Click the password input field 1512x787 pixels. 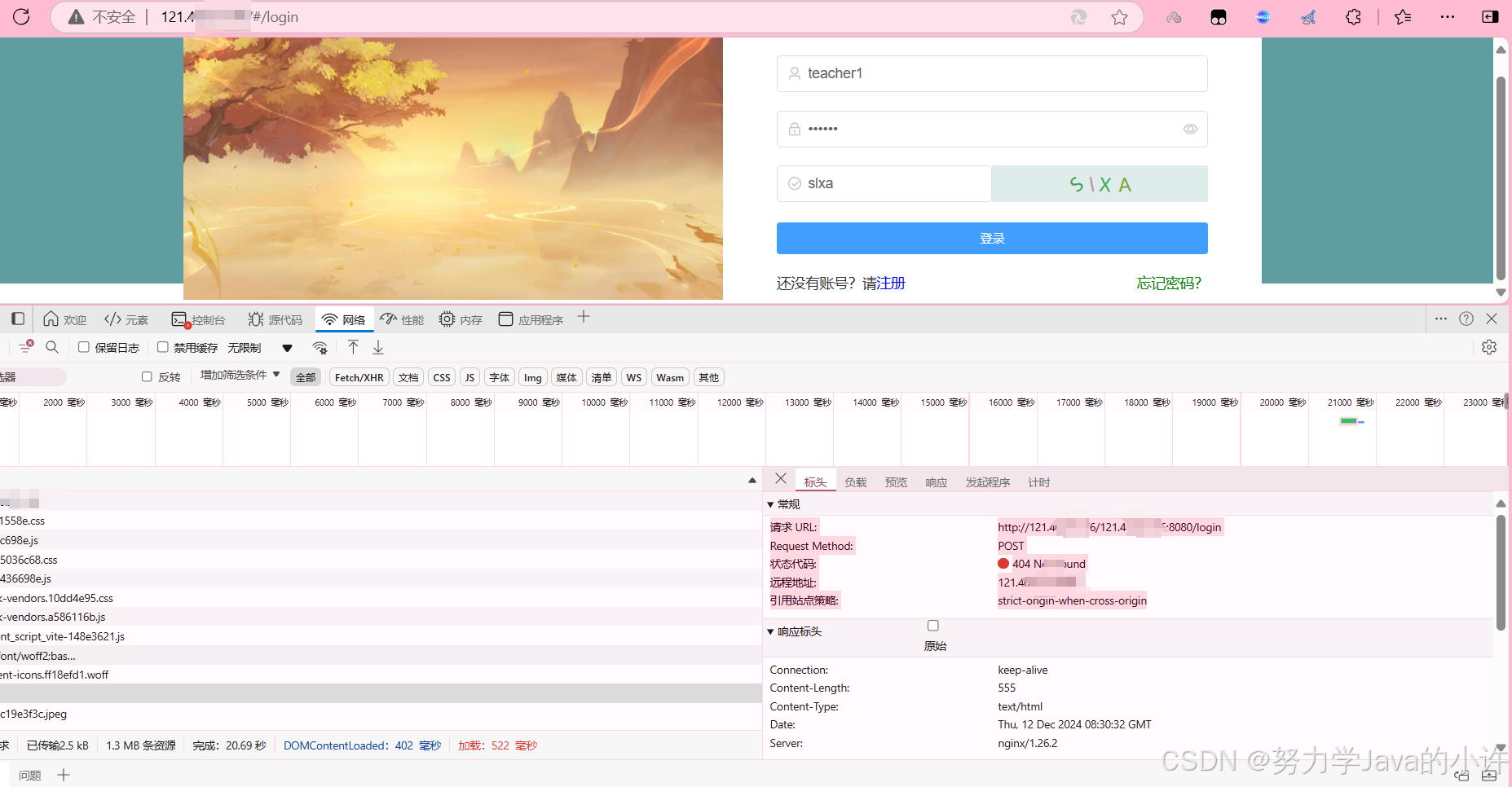[992, 129]
